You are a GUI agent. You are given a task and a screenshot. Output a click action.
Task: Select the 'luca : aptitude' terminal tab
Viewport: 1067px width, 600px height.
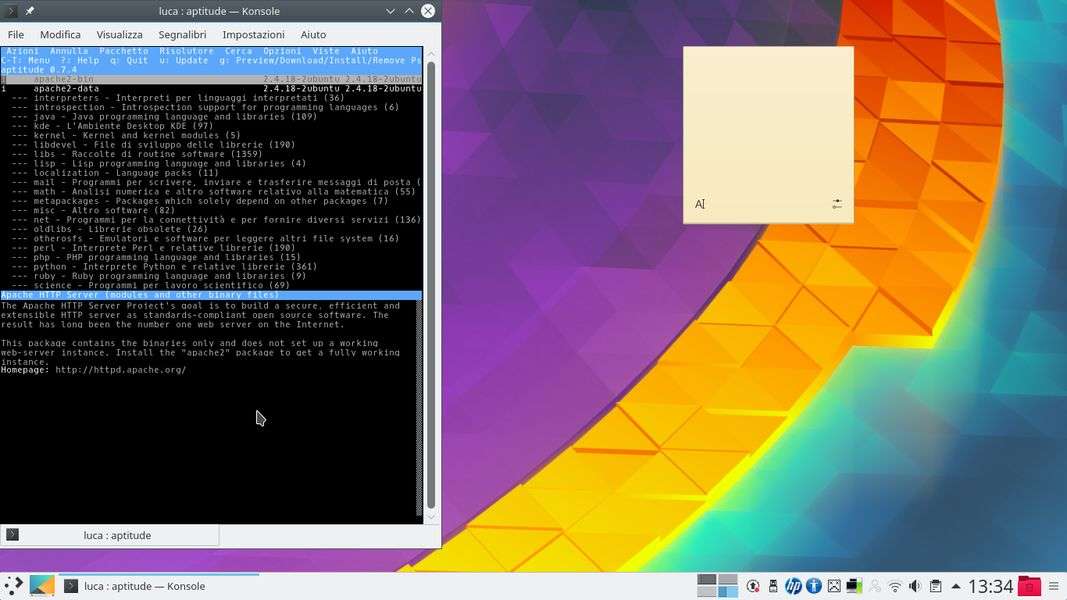[110, 535]
